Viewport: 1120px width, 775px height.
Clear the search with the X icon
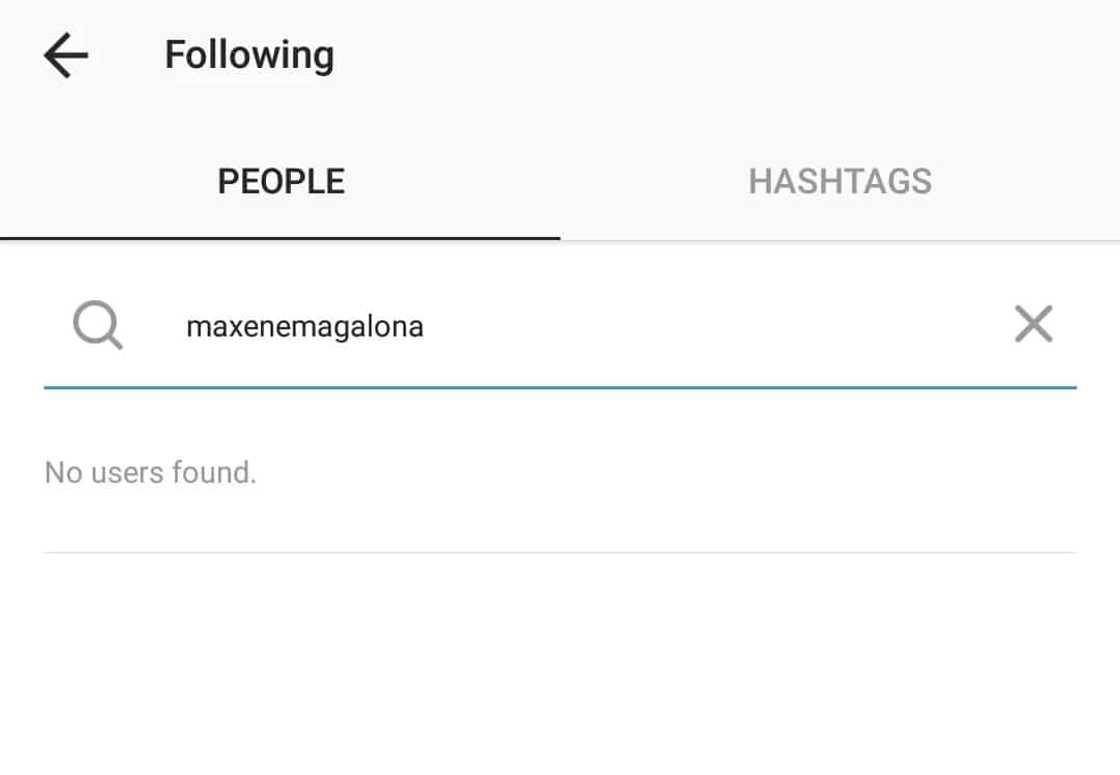click(x=1033, y=325)
